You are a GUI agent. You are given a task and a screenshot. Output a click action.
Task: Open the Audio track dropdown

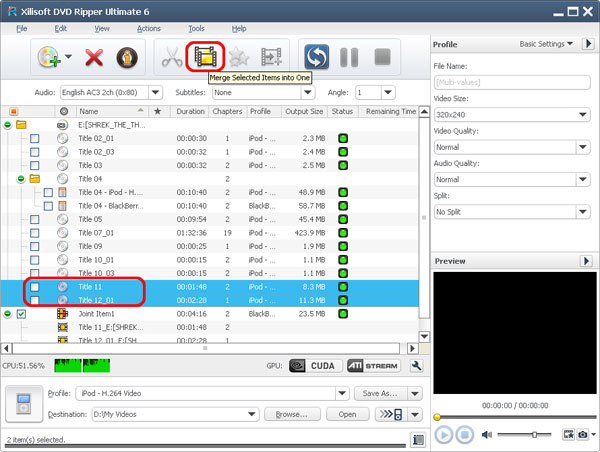[155, 92]
